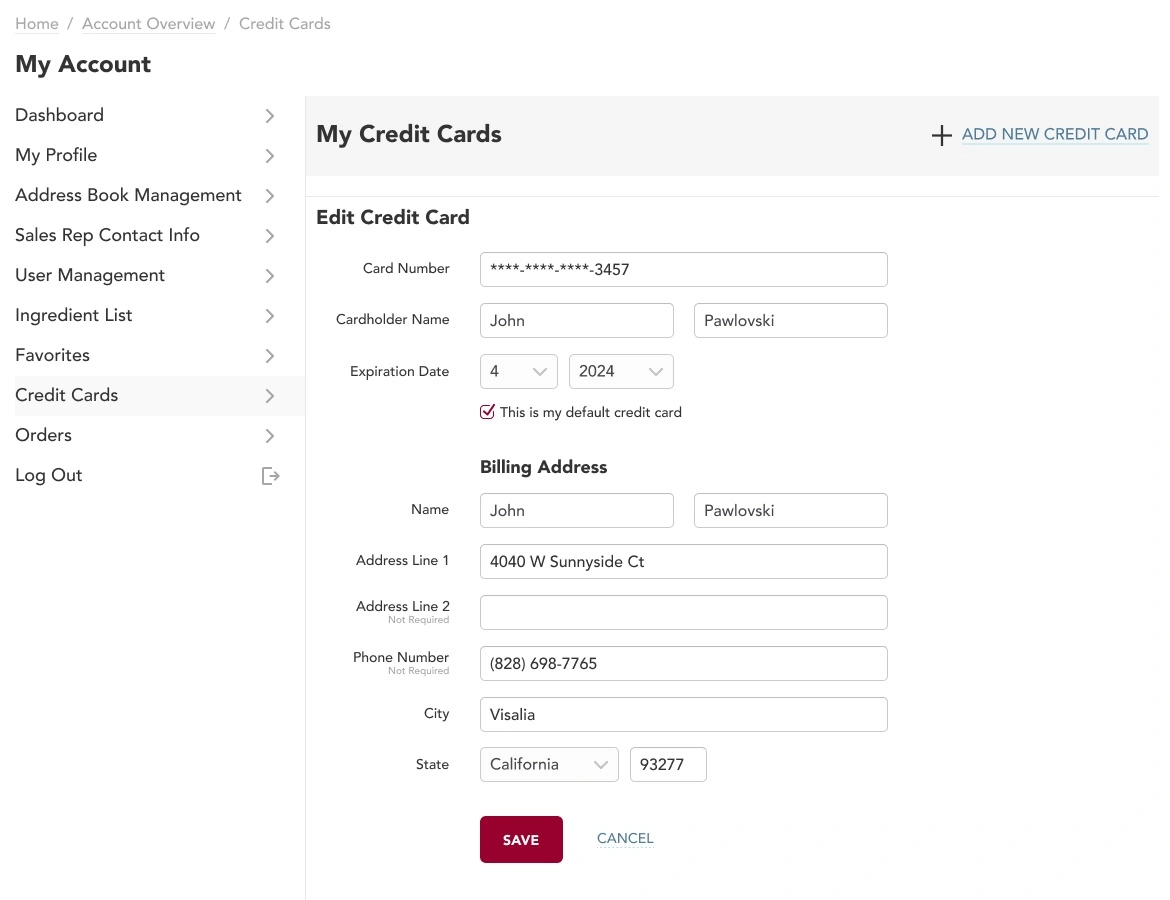
Task: Click the chevron beside Orders
Action: pyautogui.click(x=270, y=436)
